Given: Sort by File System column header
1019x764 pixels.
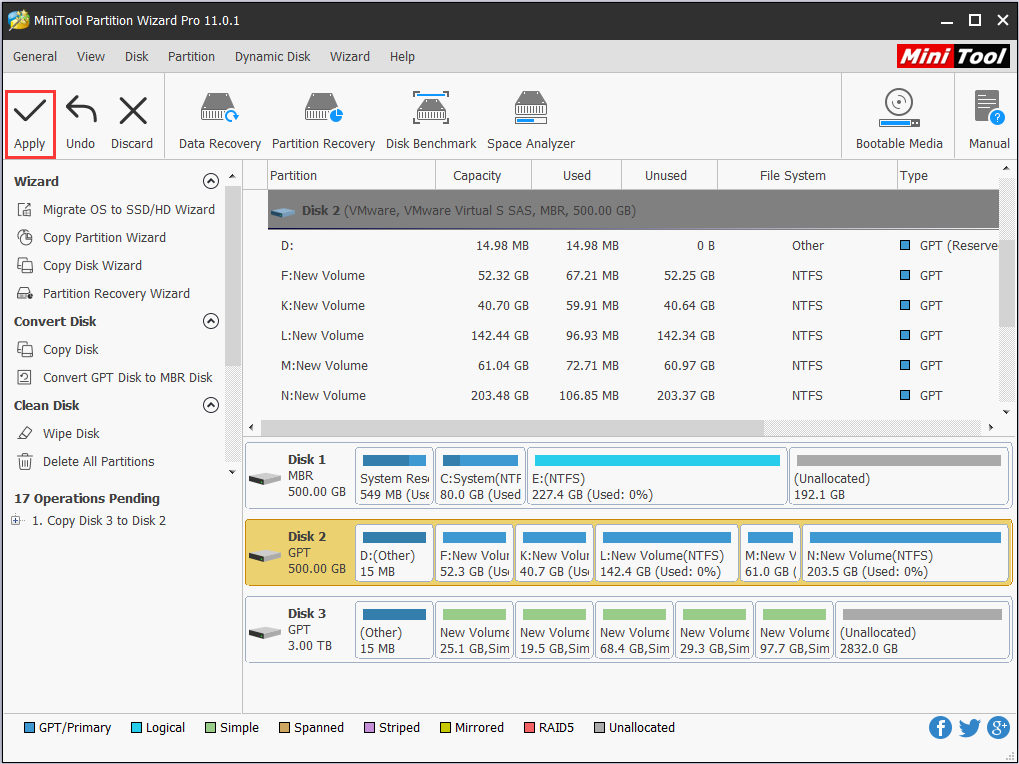Looking at the screenshot, I should (806, 175).
